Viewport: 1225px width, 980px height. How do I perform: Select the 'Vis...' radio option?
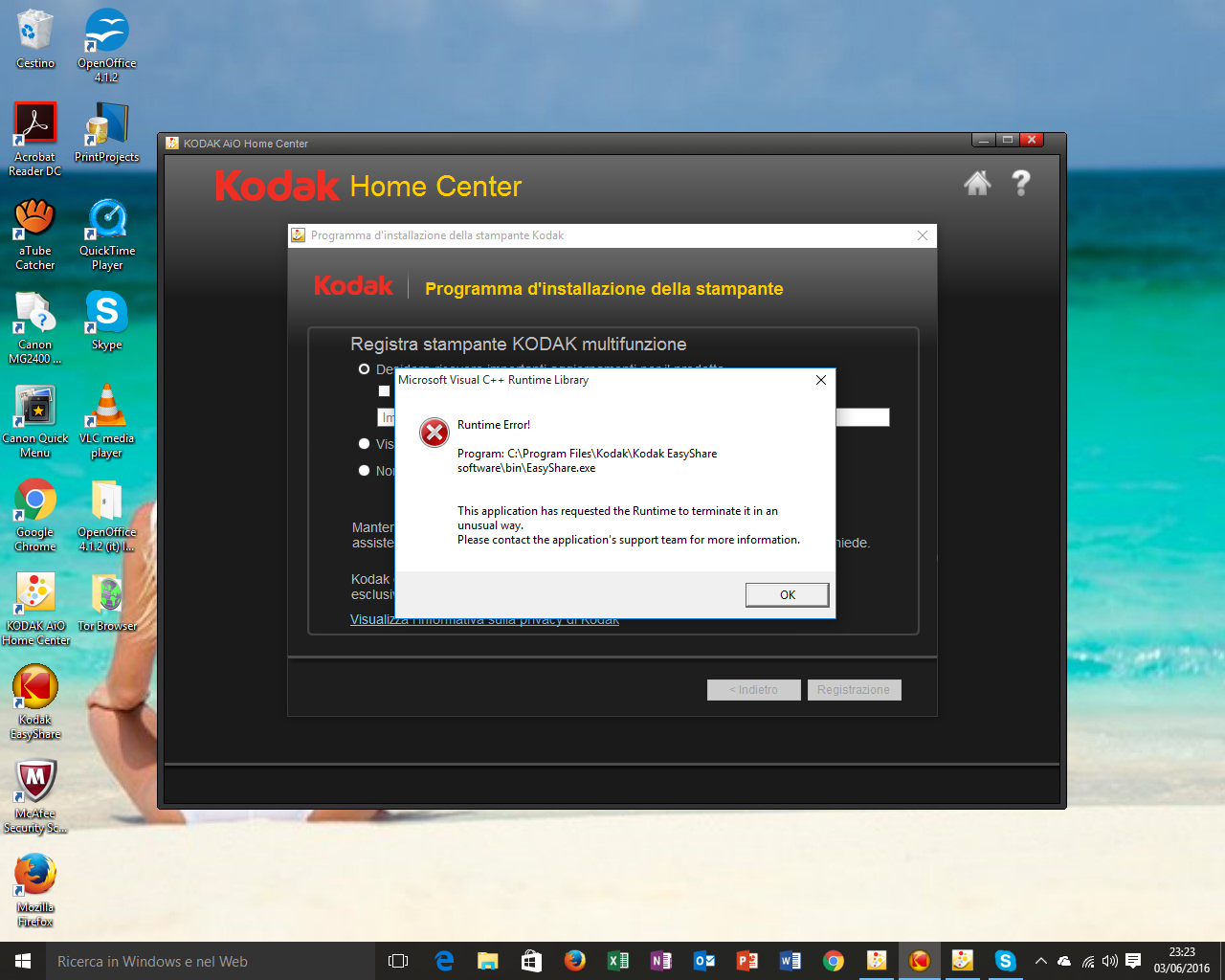pos(364,444)
